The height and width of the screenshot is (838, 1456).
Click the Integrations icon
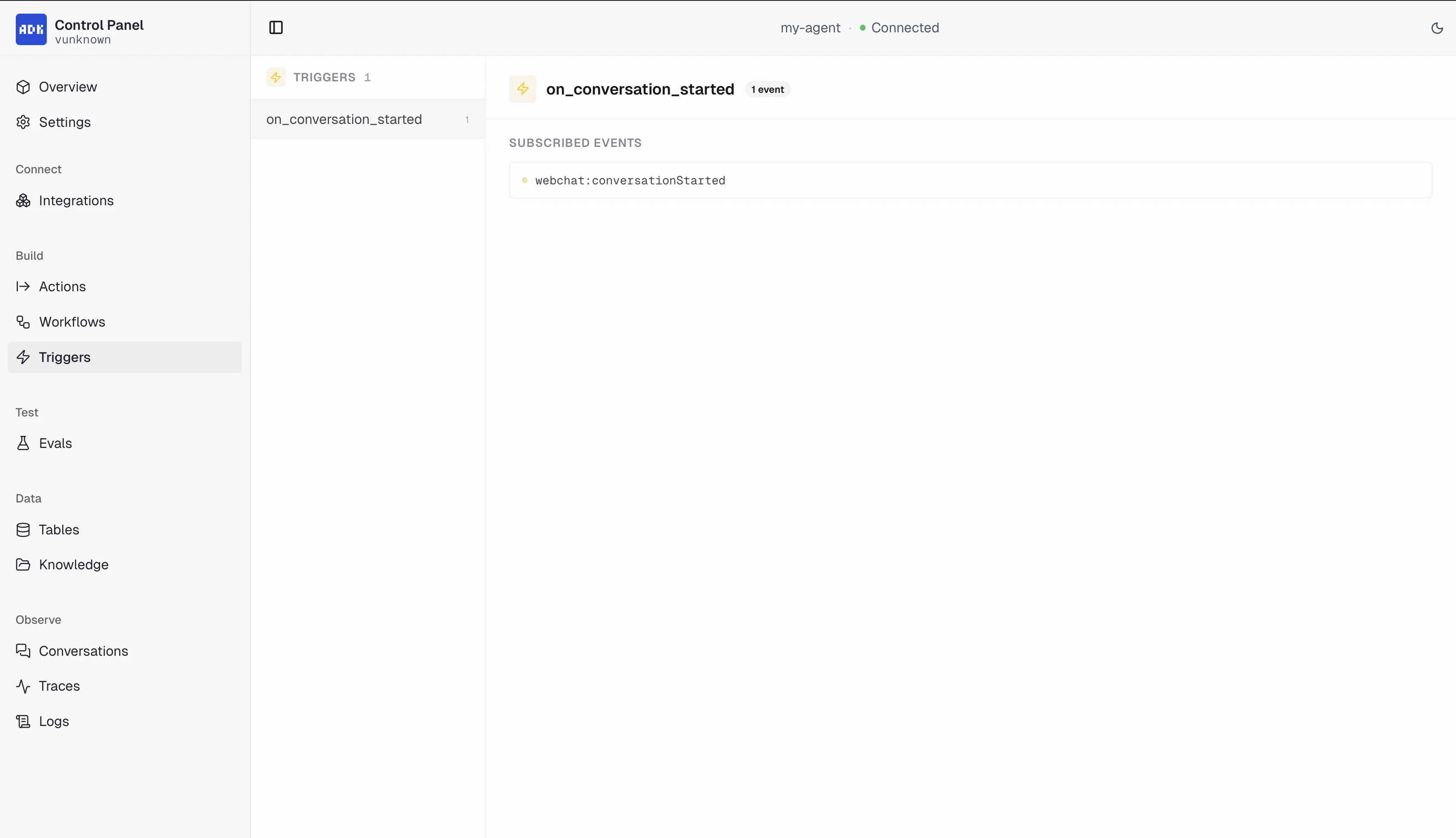click(x=23, y=200)
